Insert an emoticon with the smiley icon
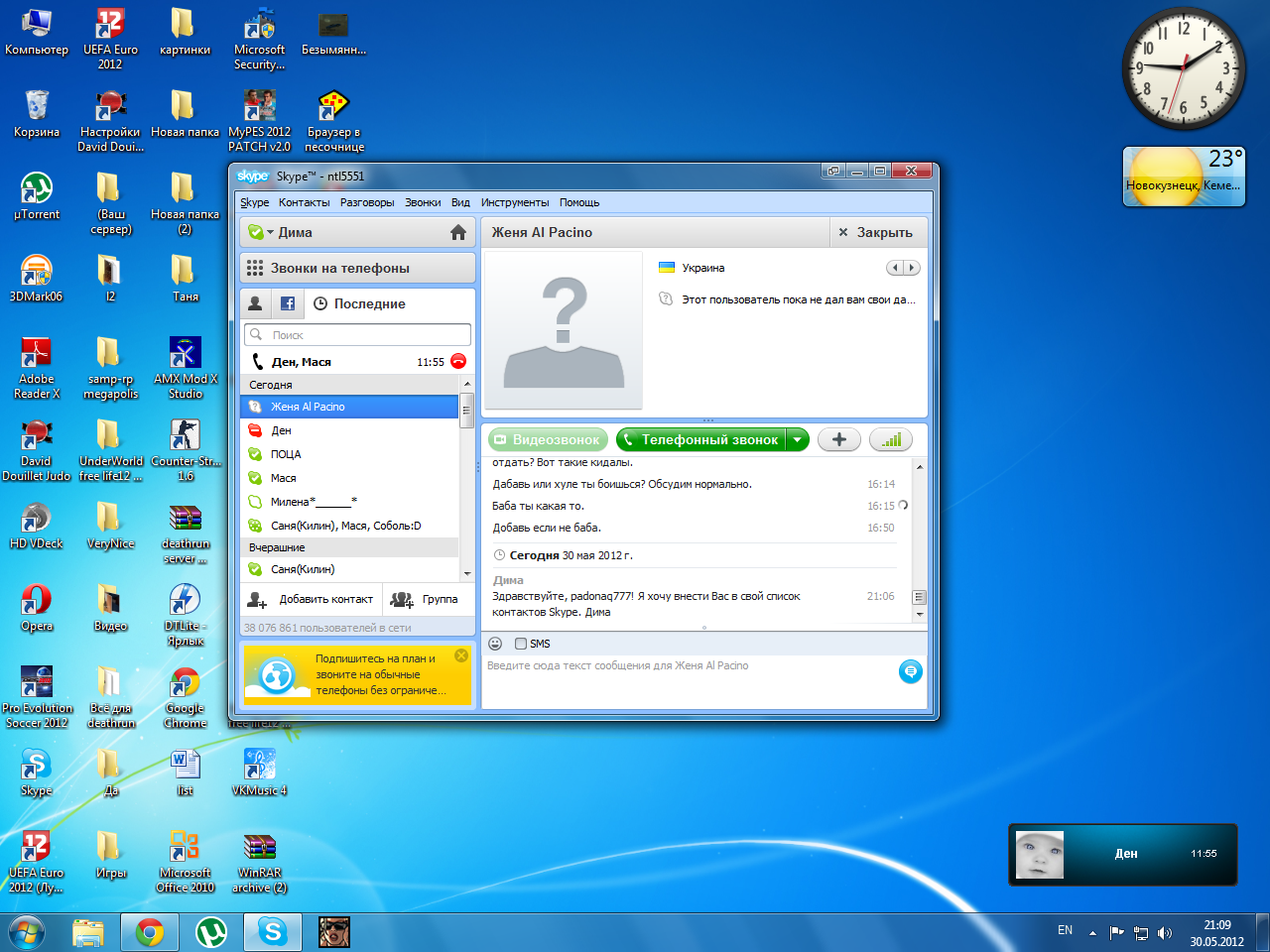Viewport: 1270px width, 952px height. [495, 644]
